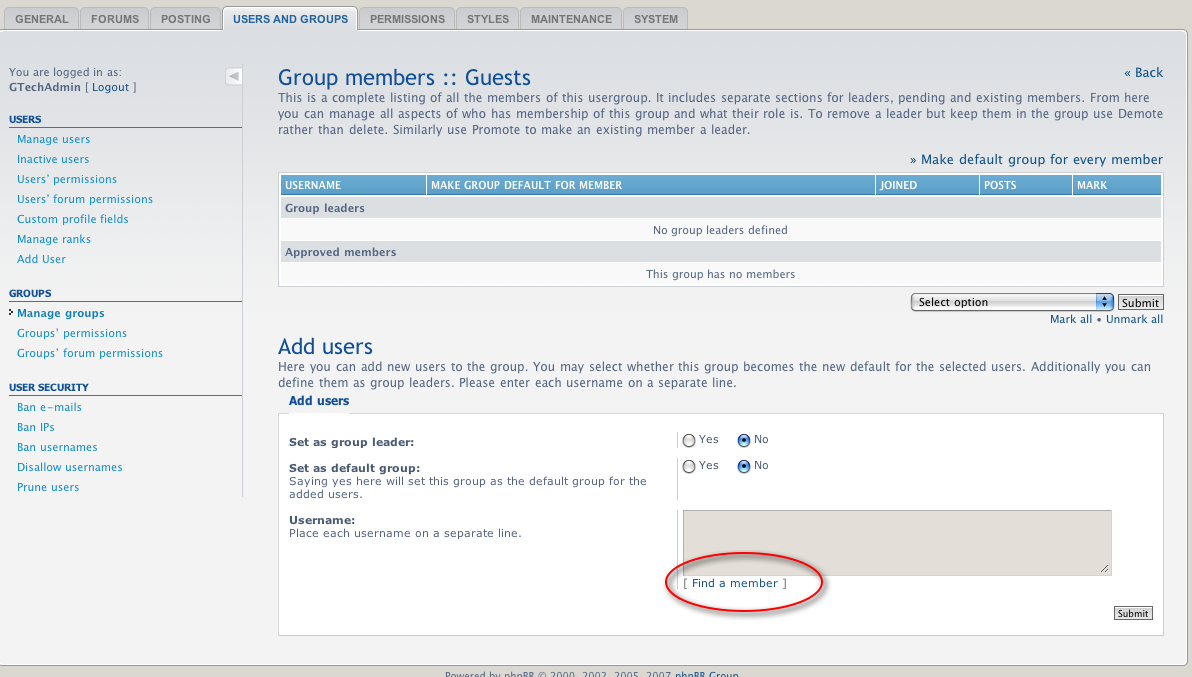Open Manage users in sidebar
Viewport: 1192px width, 677px height.
[x=54, y=140]
